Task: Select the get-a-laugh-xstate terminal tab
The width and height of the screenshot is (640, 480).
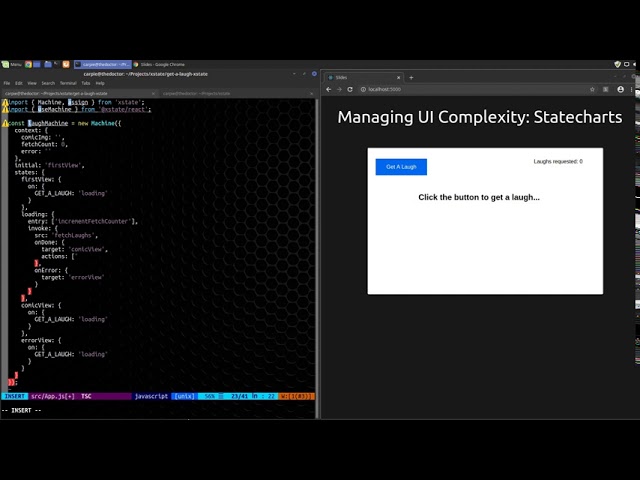Action: coord(79,93)
